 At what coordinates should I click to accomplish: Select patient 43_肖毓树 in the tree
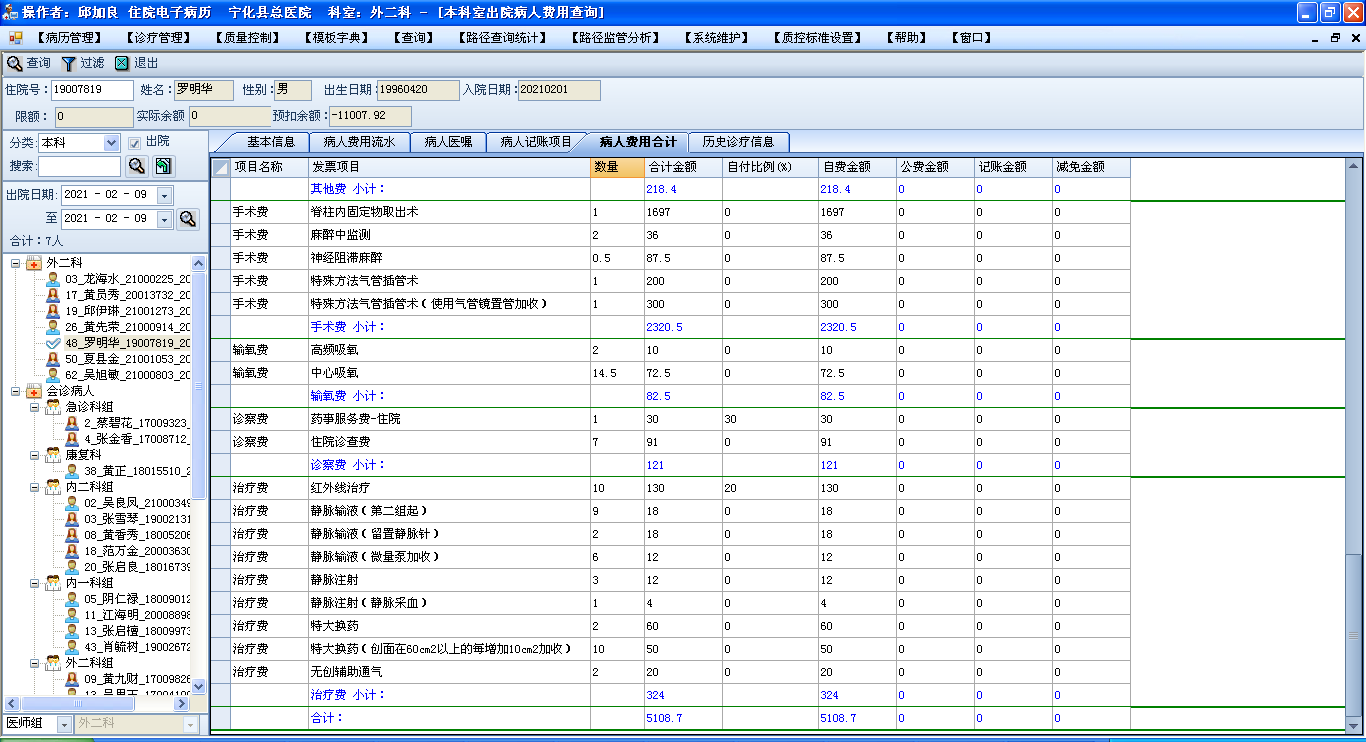(137, 647)
